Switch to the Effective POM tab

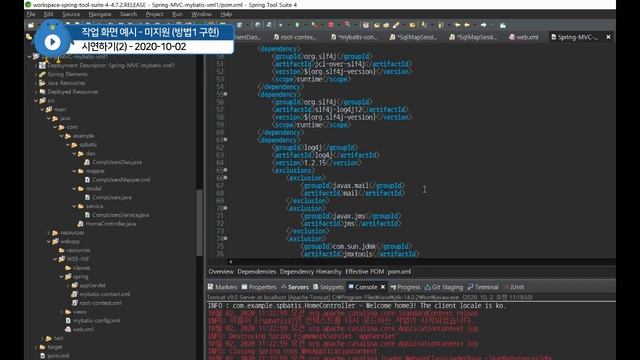pos(364,271)
